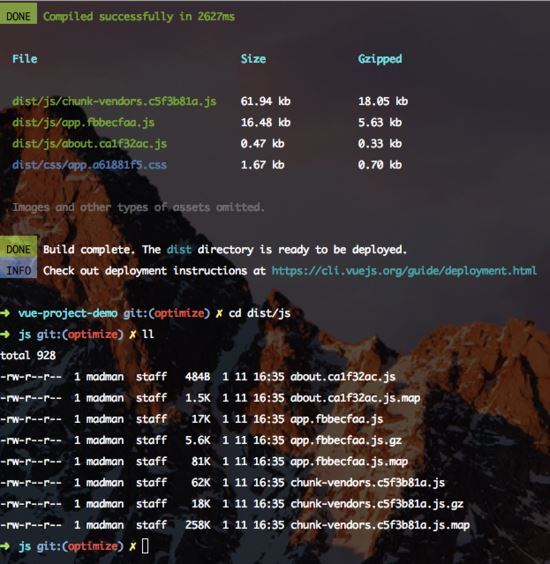The image size is (550, 564).
Task: Place cursor in the empty prompt cursor box
Action: coord(145,546)
